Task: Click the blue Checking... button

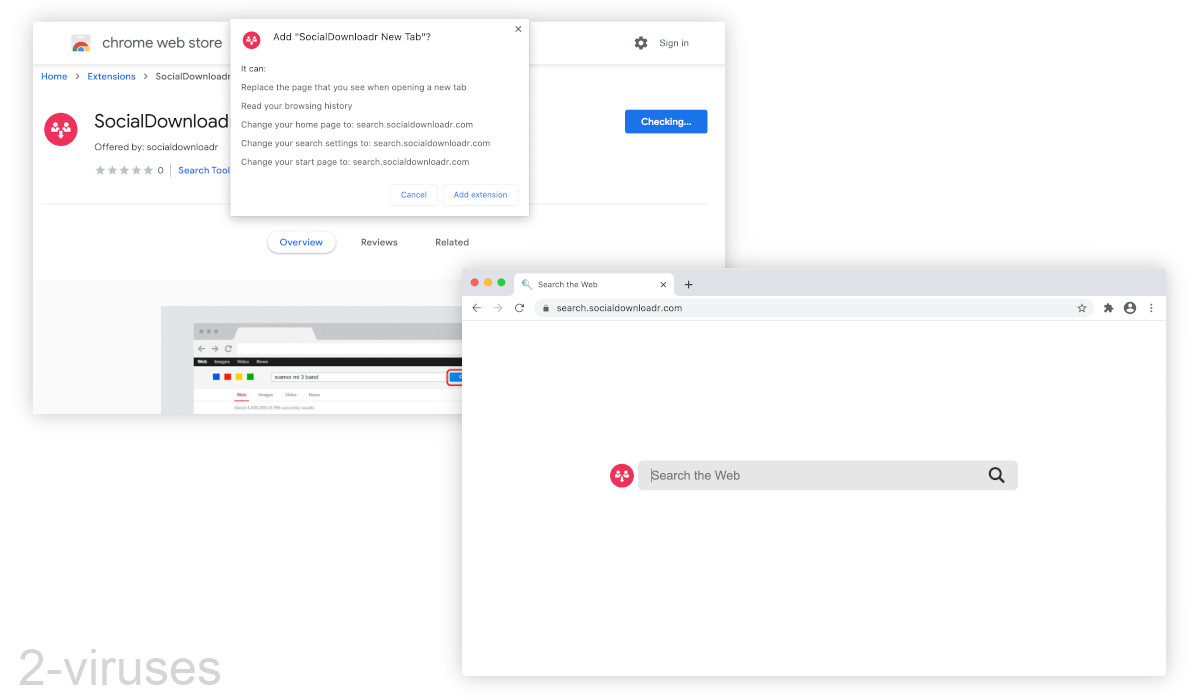Action: [x=666, y=121]
